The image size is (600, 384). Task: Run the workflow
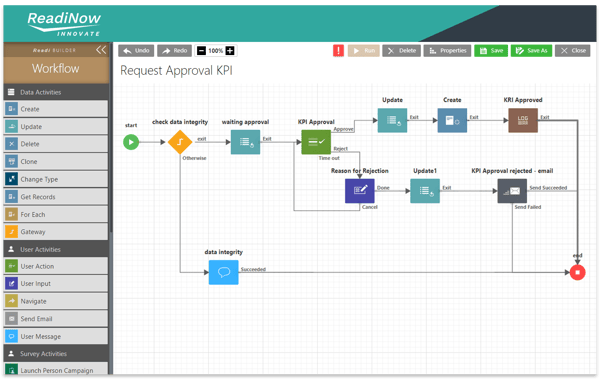pyautogui.click(x=364, y=50)
